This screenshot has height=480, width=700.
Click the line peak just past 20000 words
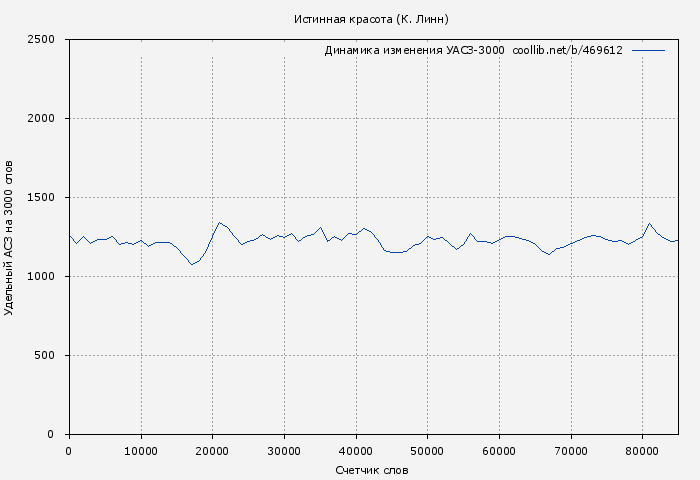[219, 223]
